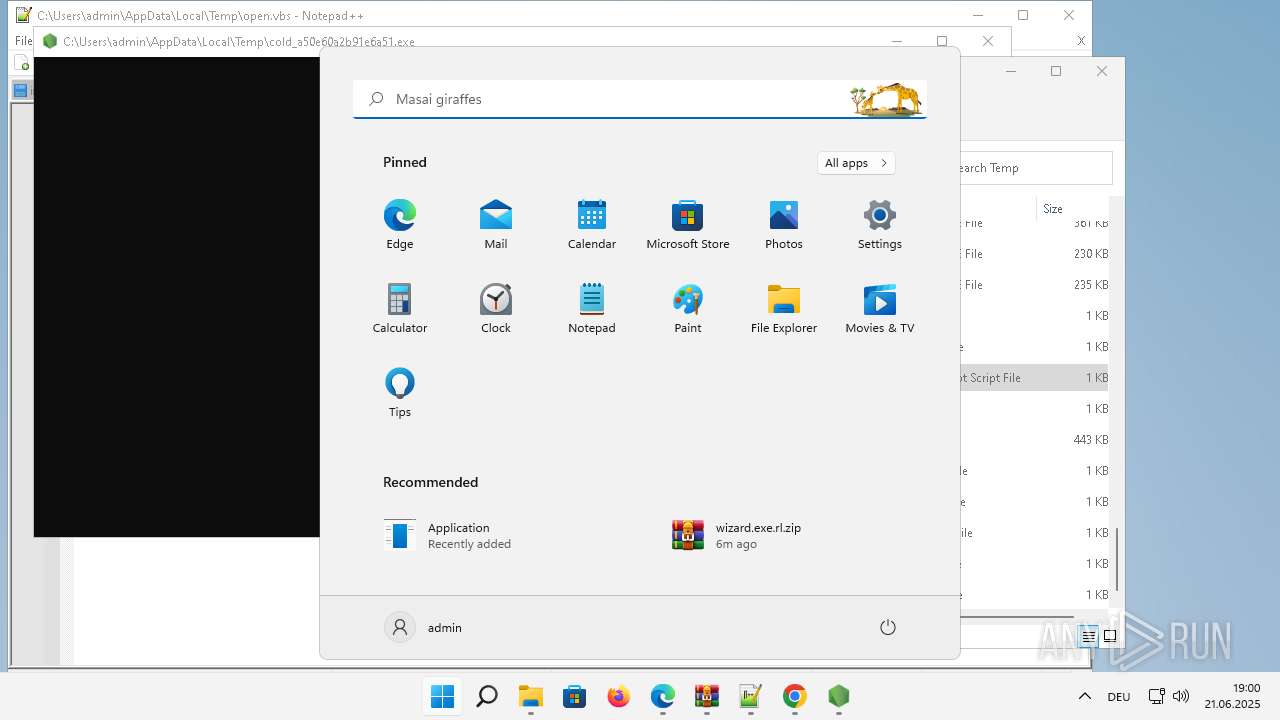Open the admin user account menu
This screenshot has width=1280, height=720.
pyautogui.click(x=424, y=627)
